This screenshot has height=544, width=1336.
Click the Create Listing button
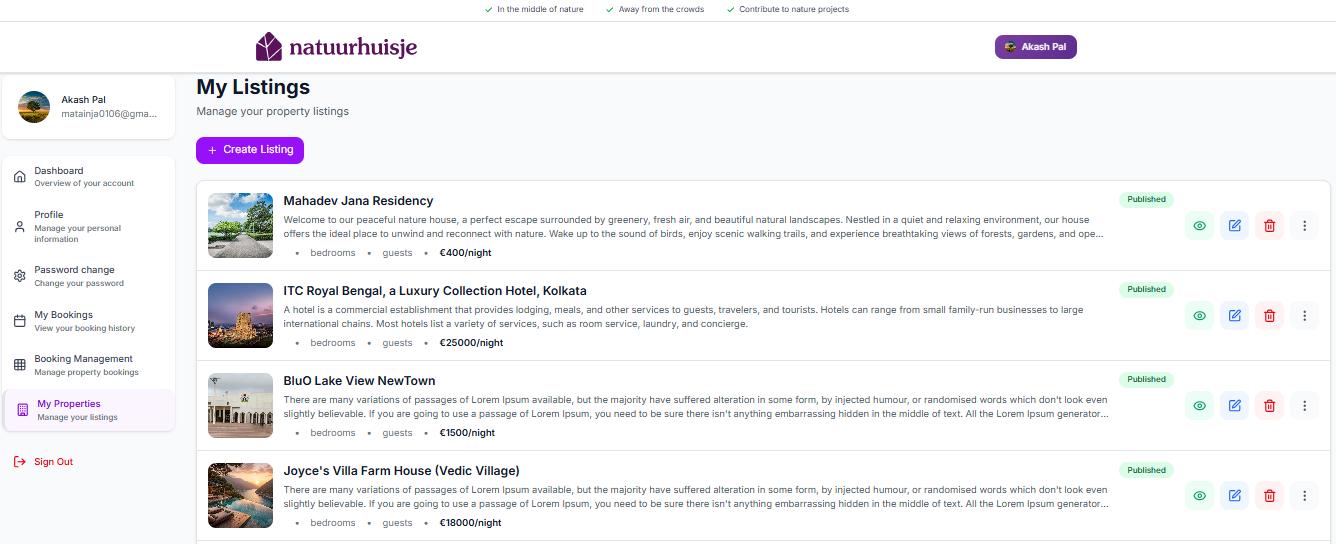pos(250,150)
